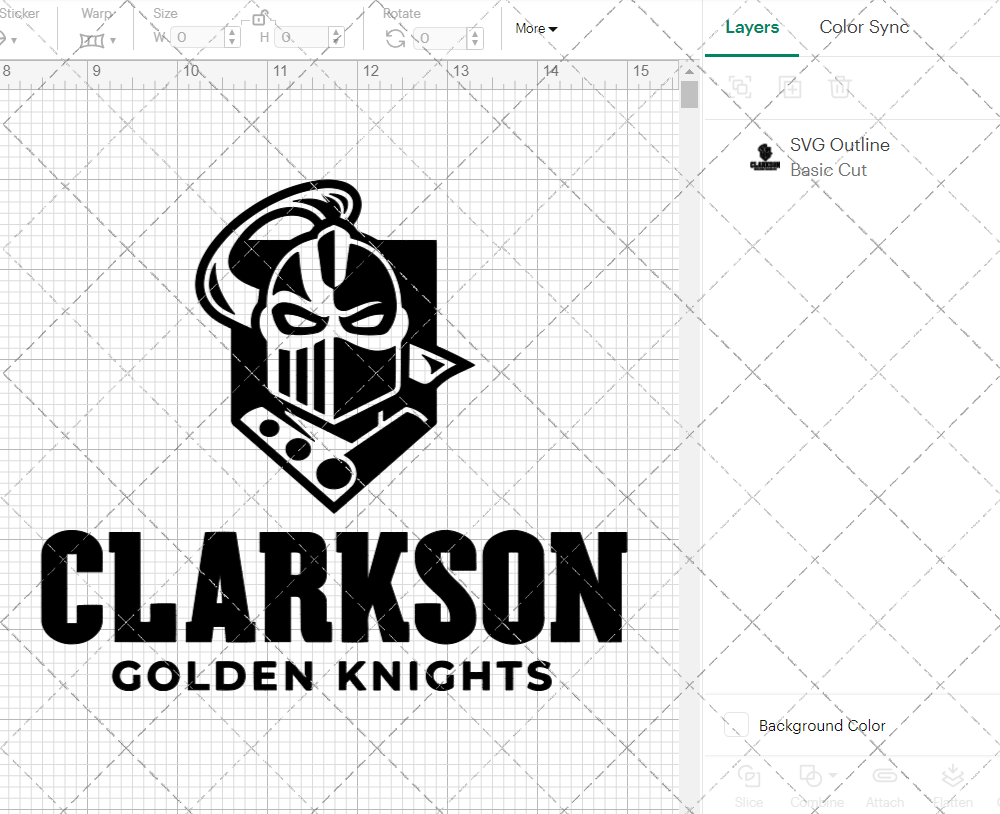Viewport: 1000px width, 814px height.
Task: Open the Combine options dropdown arrow
Action: [x=831, y=776]
